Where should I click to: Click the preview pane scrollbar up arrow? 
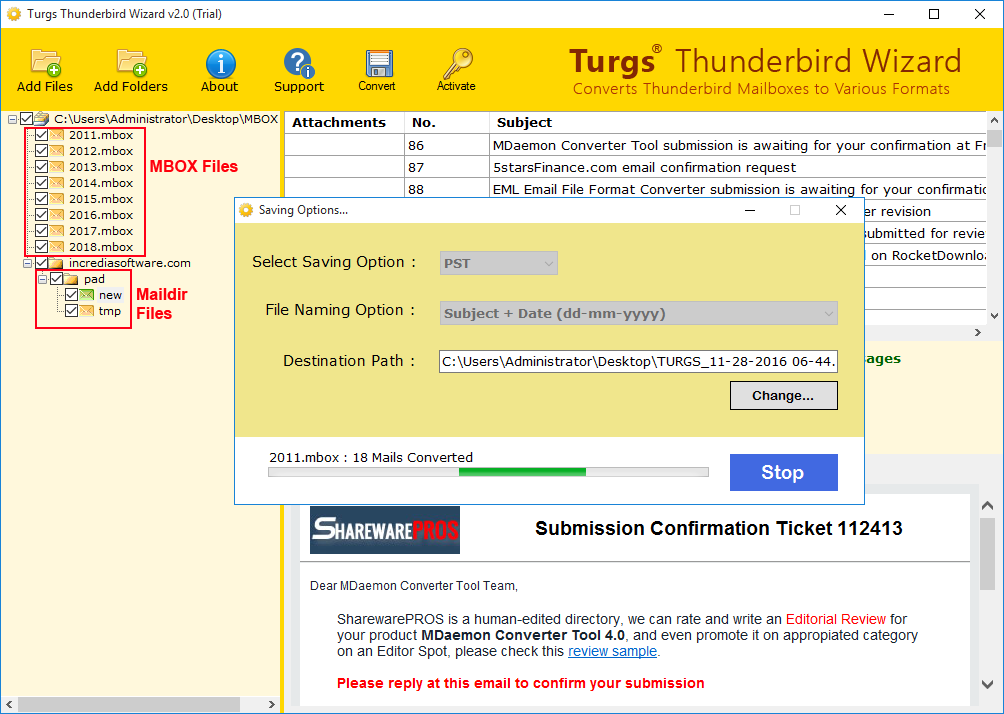pyautogui.click(x=987, y=506)
